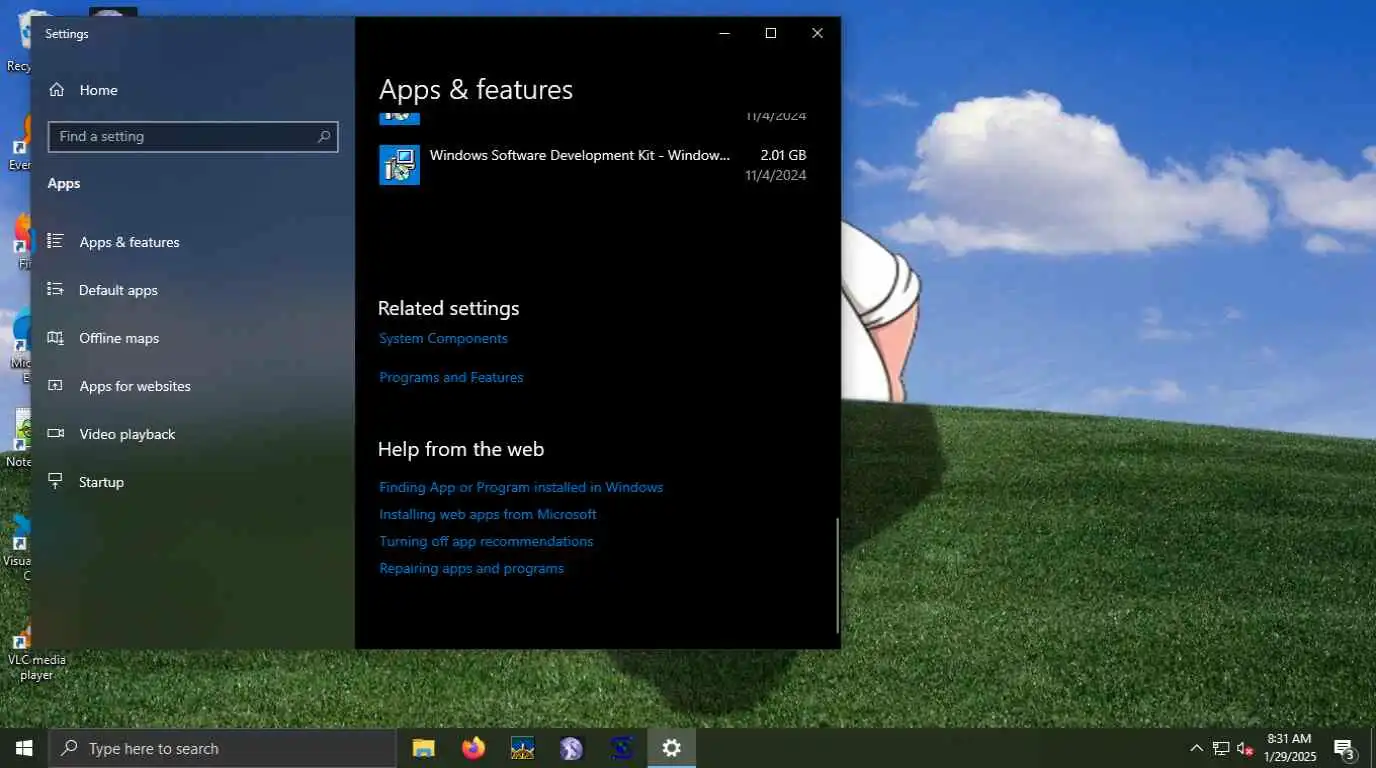Click the taskbar clock showing 8:31 AM
This screenshot has height=768, width=1376.
1289,748
